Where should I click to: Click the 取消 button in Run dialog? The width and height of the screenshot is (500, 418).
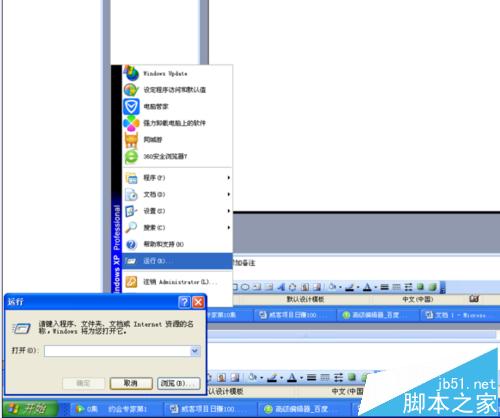(131, 383)
